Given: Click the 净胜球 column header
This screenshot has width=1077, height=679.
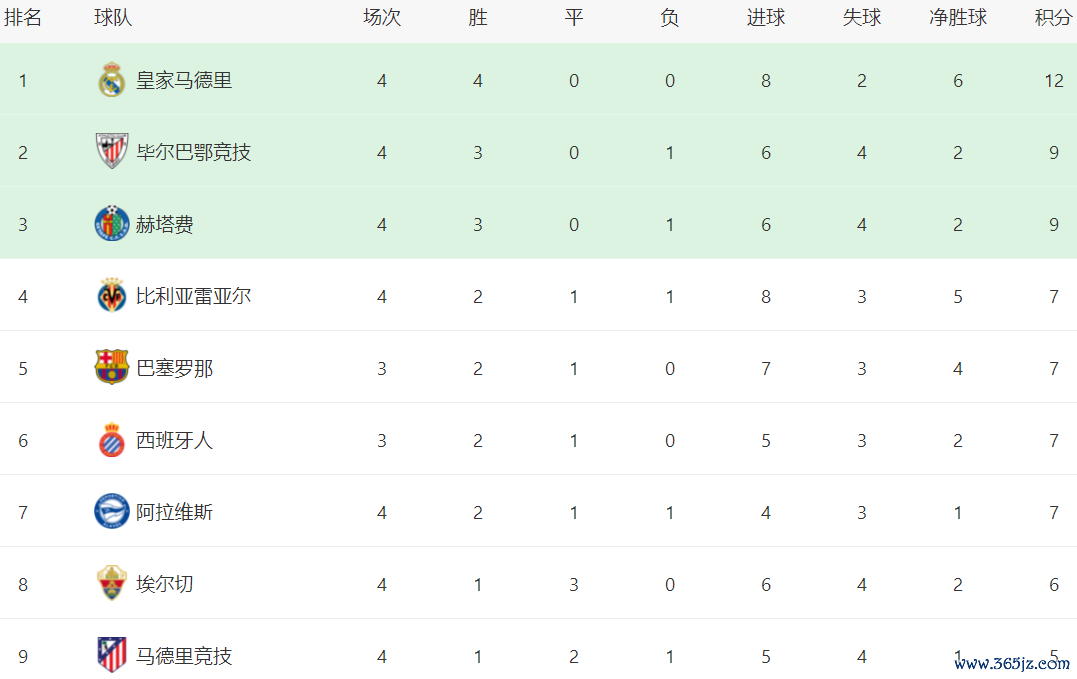Looking at the screenshot, I should 957,18.
